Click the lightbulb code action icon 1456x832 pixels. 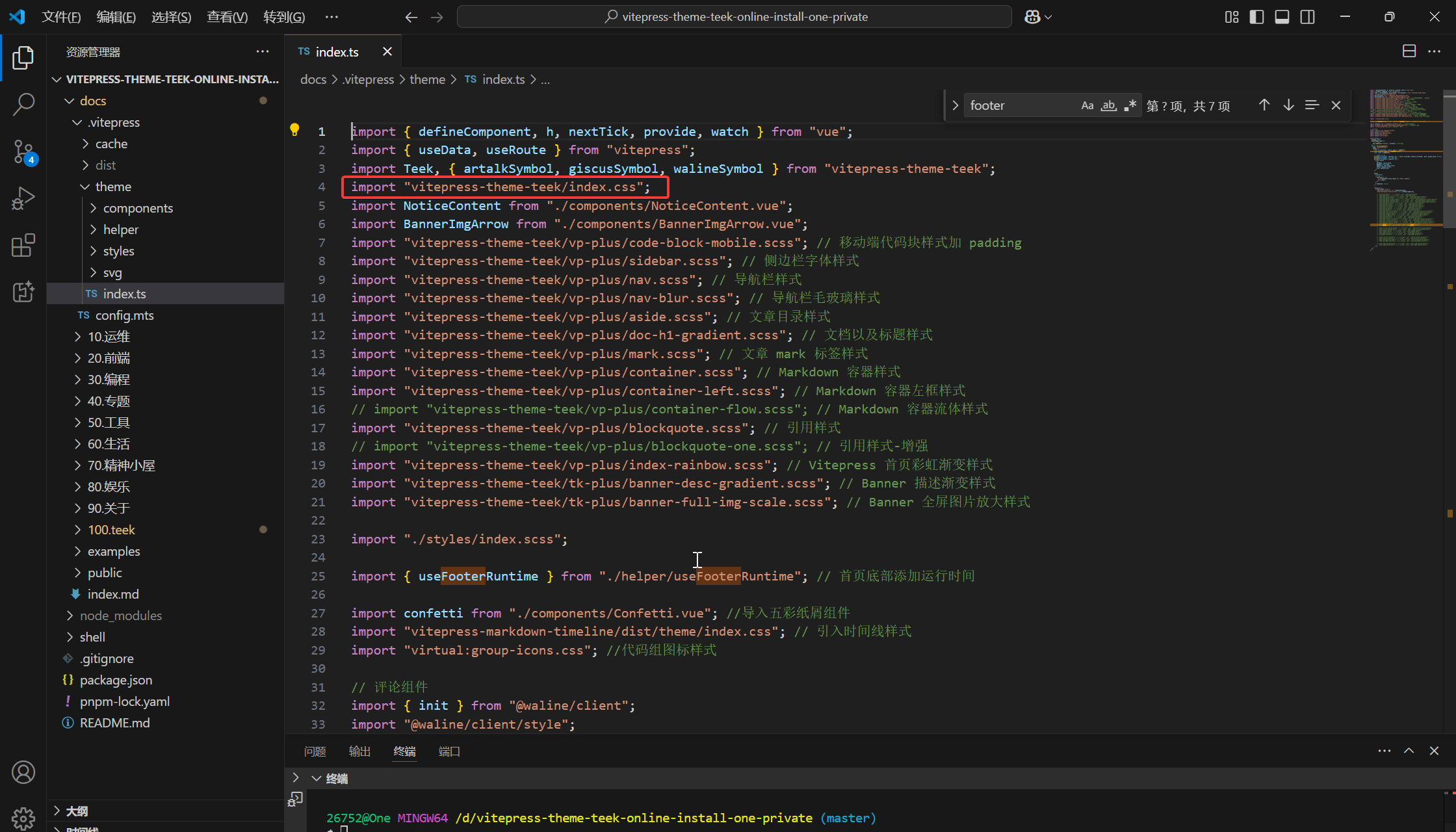click(294, 130)
